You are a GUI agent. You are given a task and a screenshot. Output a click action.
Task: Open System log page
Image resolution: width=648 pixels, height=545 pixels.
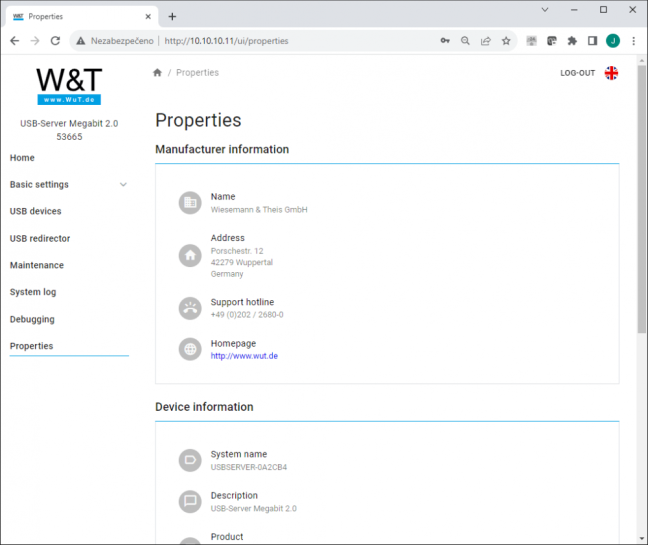(33, 292)
